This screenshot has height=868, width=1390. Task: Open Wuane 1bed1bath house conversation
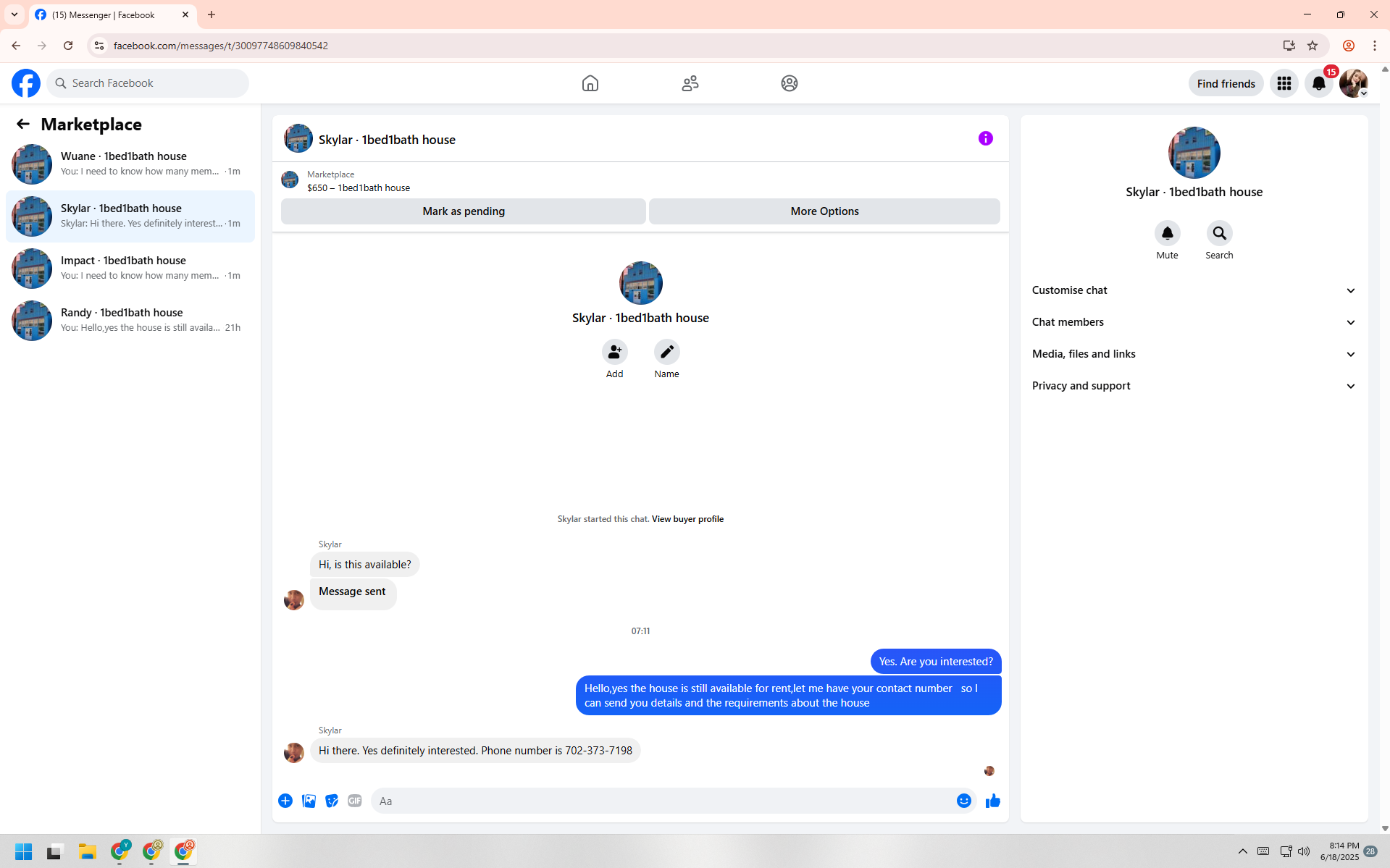tap(130, 164)
